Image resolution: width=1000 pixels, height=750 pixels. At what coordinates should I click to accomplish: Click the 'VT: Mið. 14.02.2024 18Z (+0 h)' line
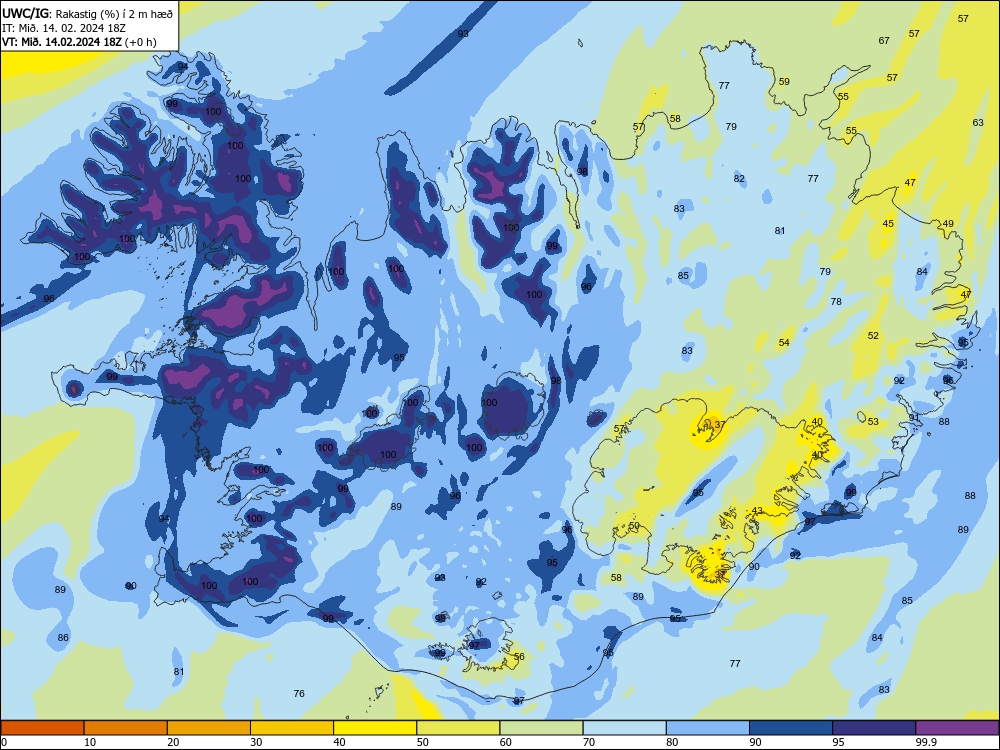(79, 42)
